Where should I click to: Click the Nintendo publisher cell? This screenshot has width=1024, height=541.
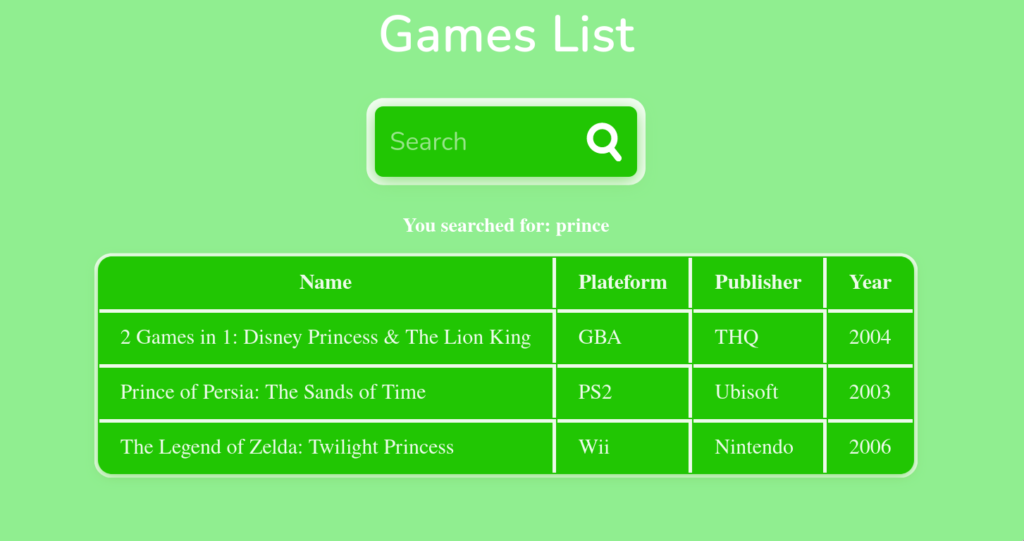[x=758, y=447]
